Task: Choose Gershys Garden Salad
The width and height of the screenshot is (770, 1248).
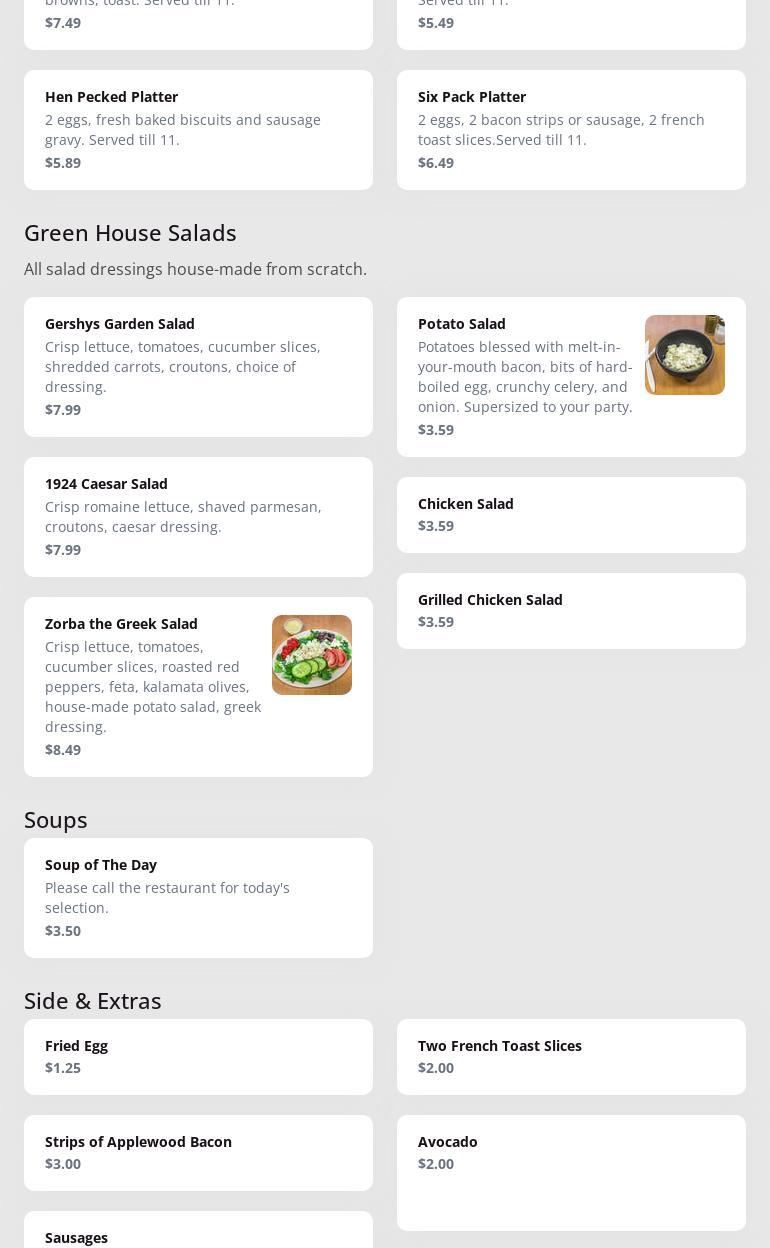Action: pyautogui.click(x=198, y=366)
